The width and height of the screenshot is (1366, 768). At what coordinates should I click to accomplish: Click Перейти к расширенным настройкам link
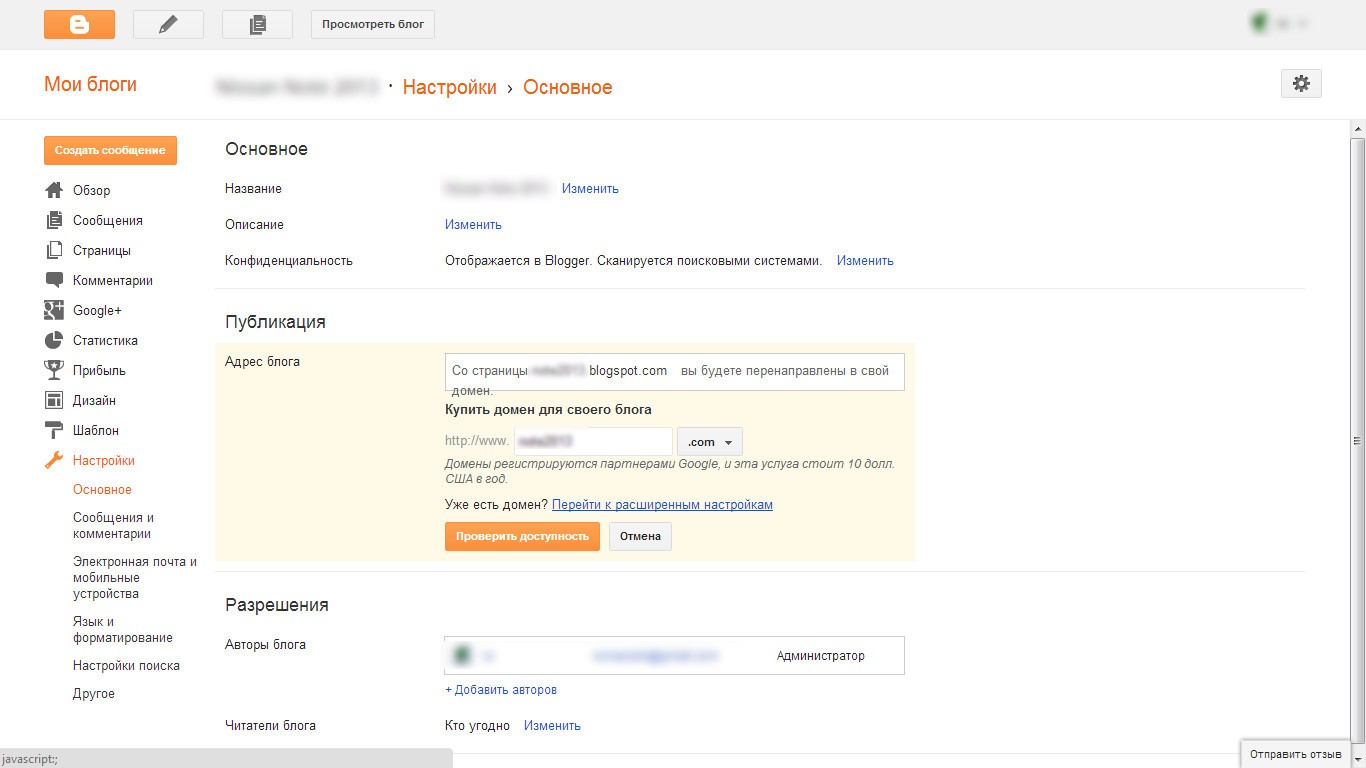tap(662, 504)
